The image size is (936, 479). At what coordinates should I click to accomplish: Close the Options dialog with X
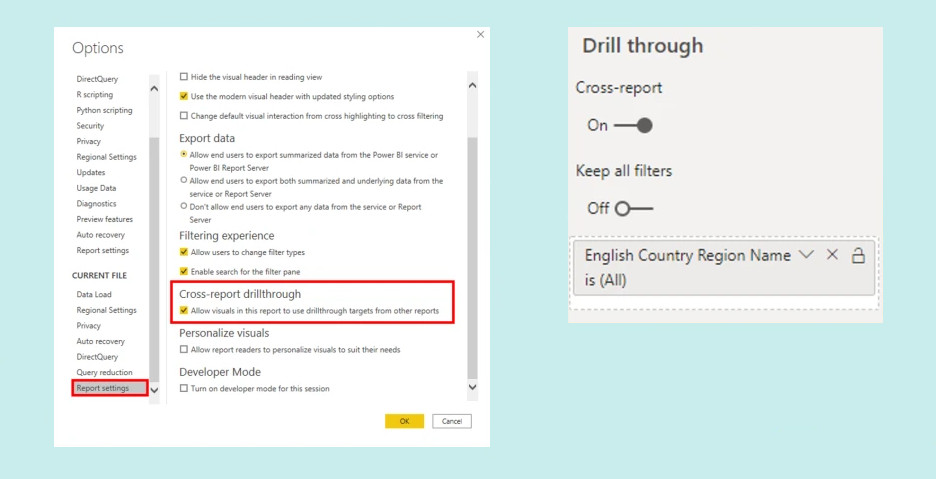[x=480, y=34]
